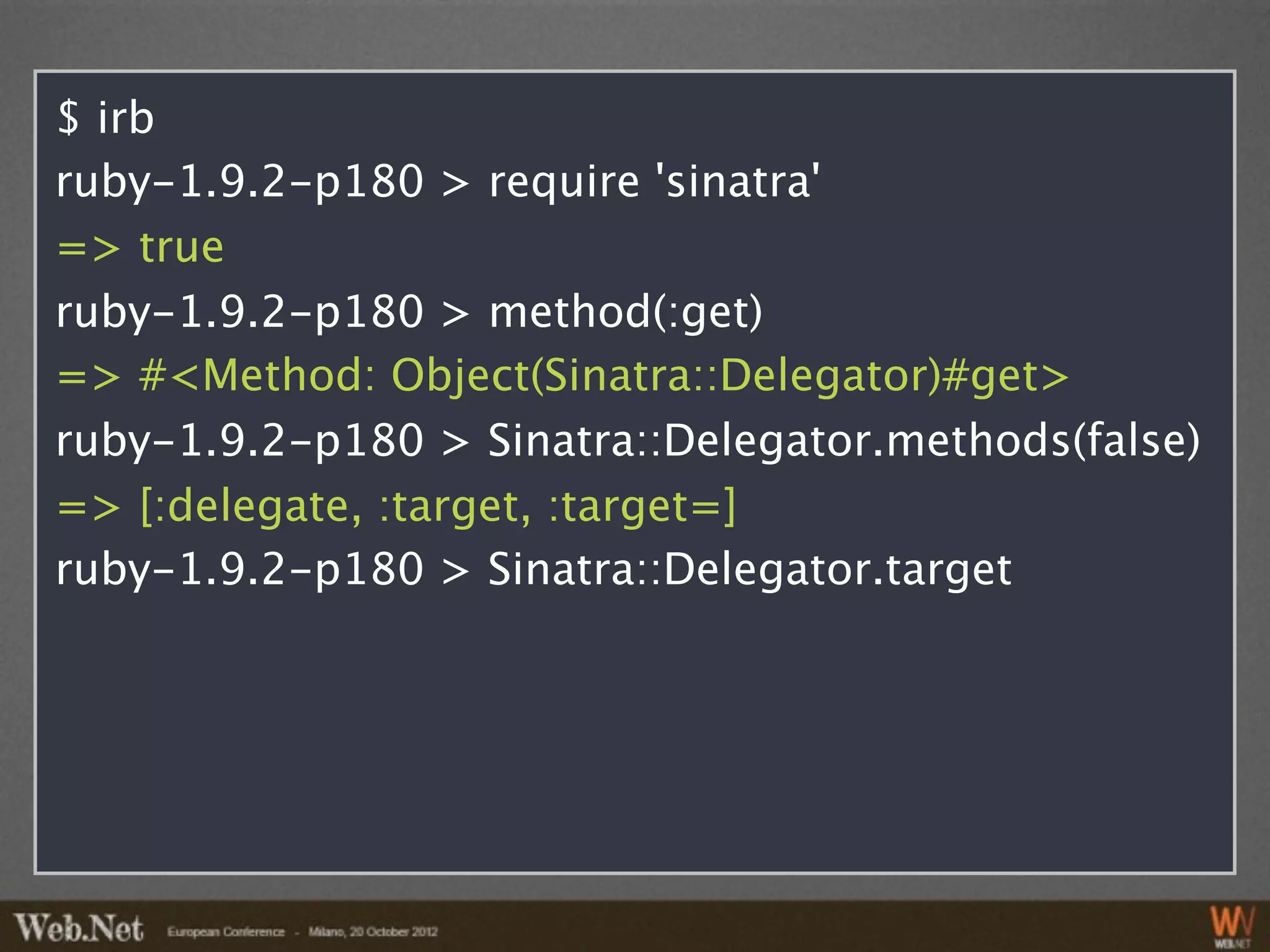Click the WN orange logo icon

tap(1233, 927)
